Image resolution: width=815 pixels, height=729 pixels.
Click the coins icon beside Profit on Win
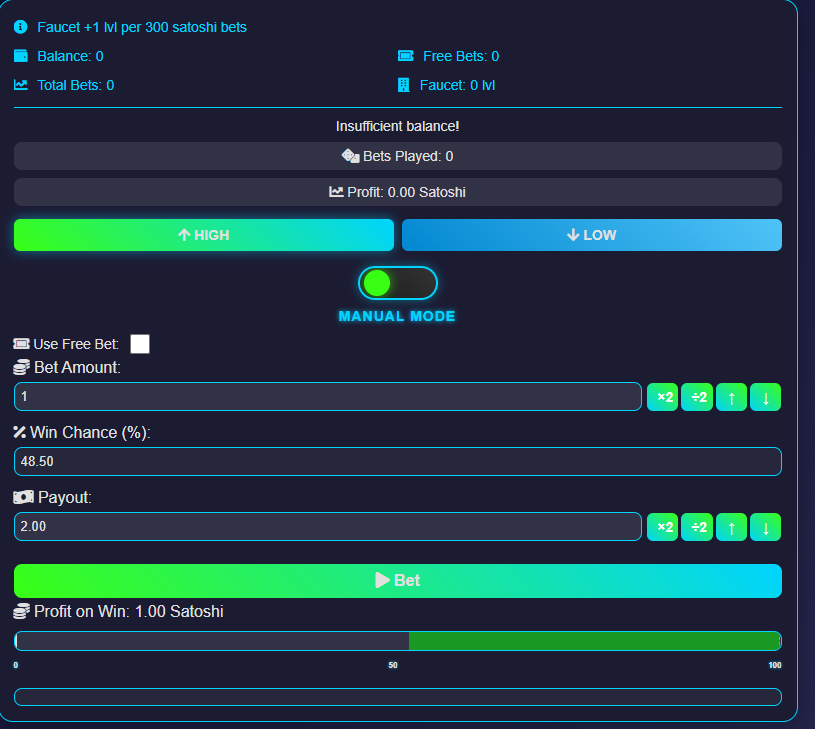click(21, 611)
